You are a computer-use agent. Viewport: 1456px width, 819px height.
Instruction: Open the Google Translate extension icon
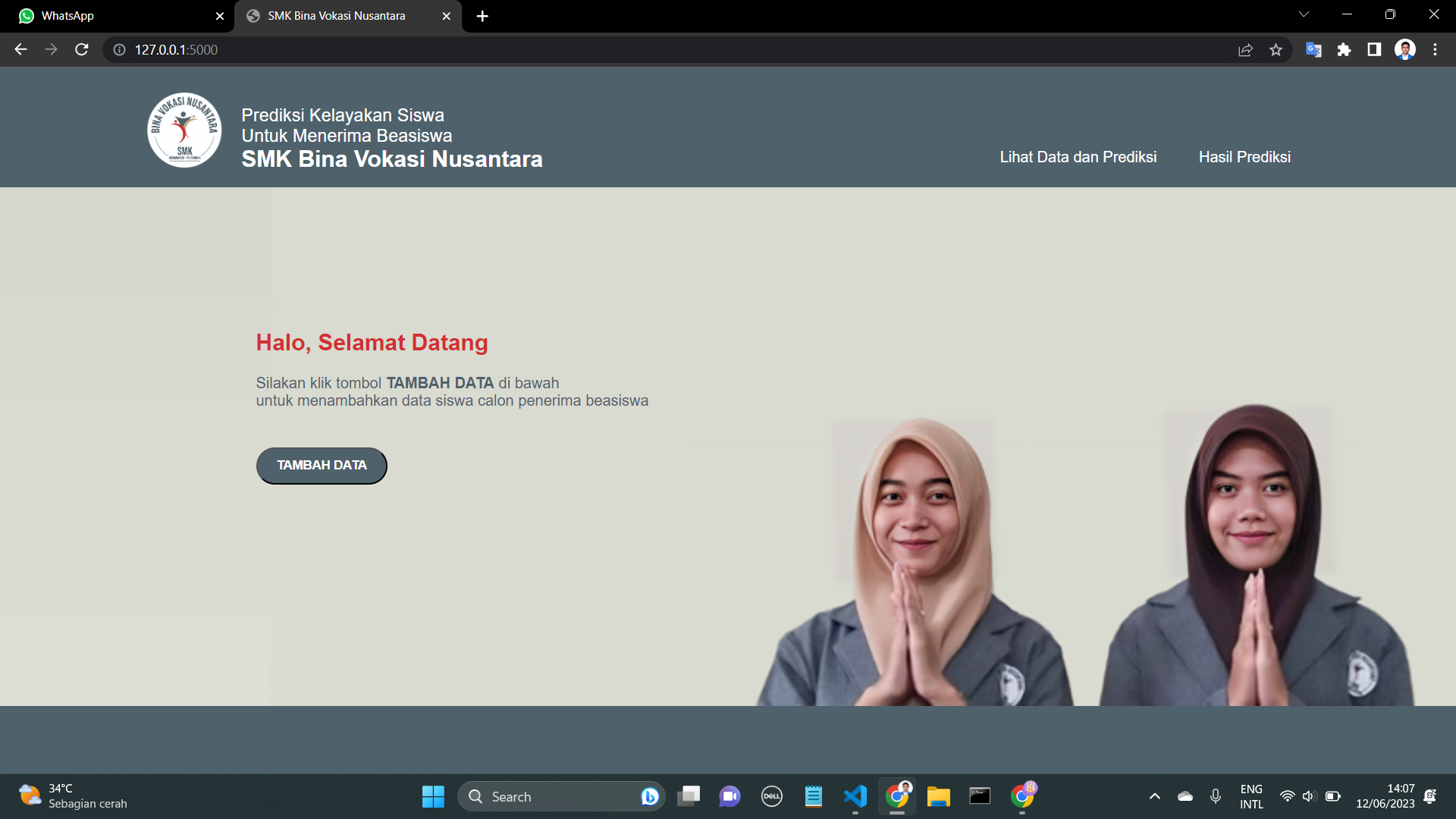[1313, 49]
